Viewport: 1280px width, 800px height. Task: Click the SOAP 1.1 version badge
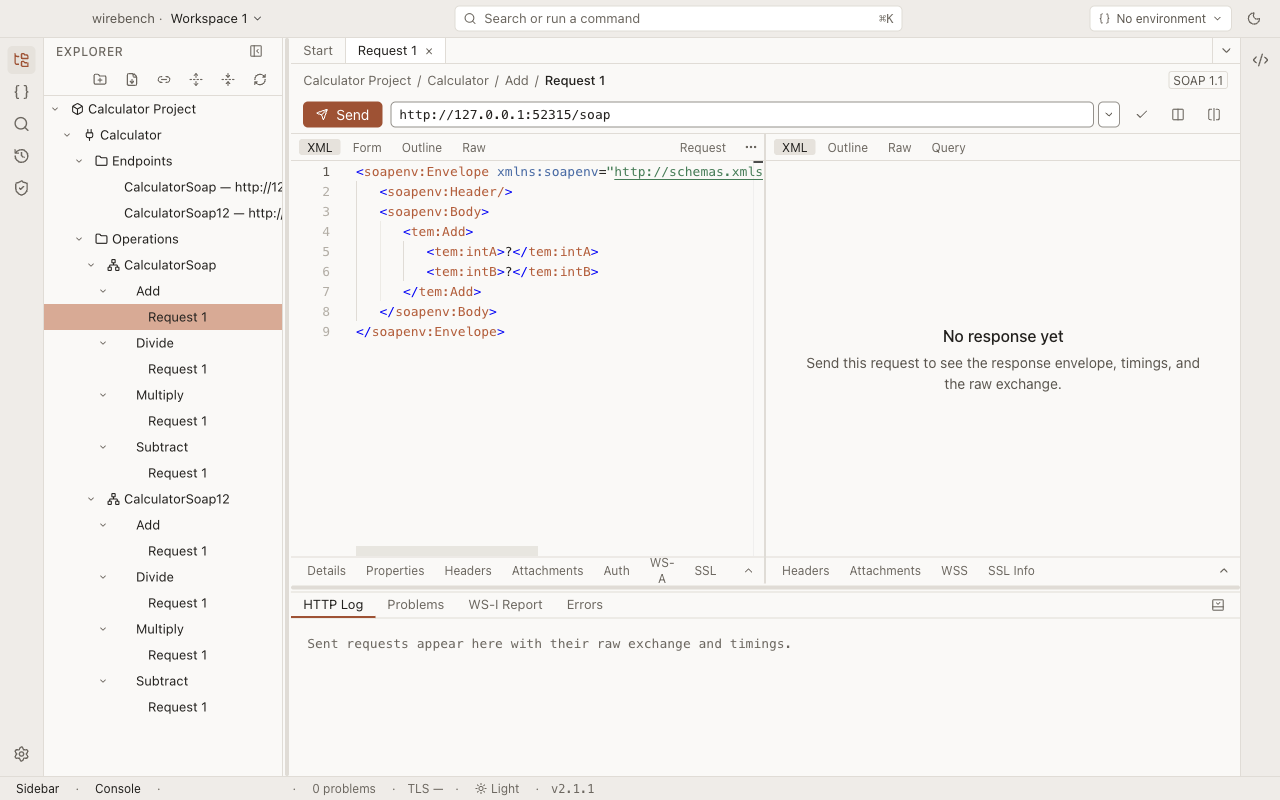pyautogui.click(x=1197, y=81)
